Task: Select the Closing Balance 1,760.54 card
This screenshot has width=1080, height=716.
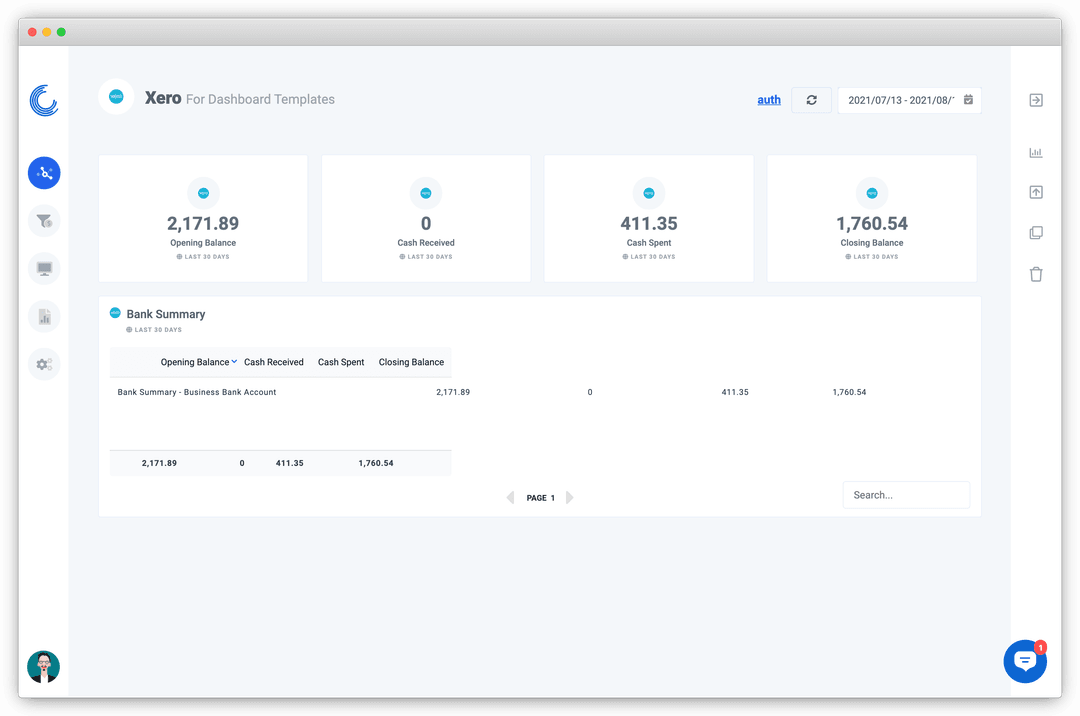Action: click(x=872, y=218)
